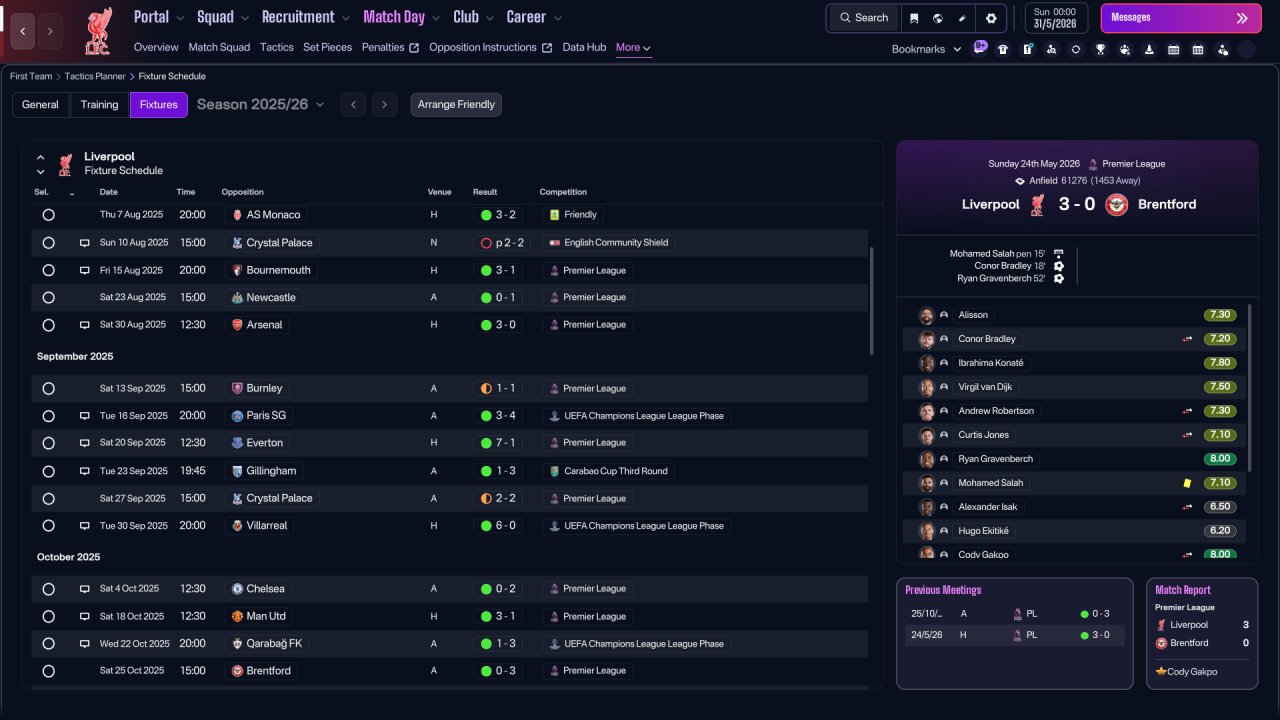Click the bookmark icon beside Search
Viewport: 1280px width, 720px height.
pyautogui.click(x=914, y=18)
